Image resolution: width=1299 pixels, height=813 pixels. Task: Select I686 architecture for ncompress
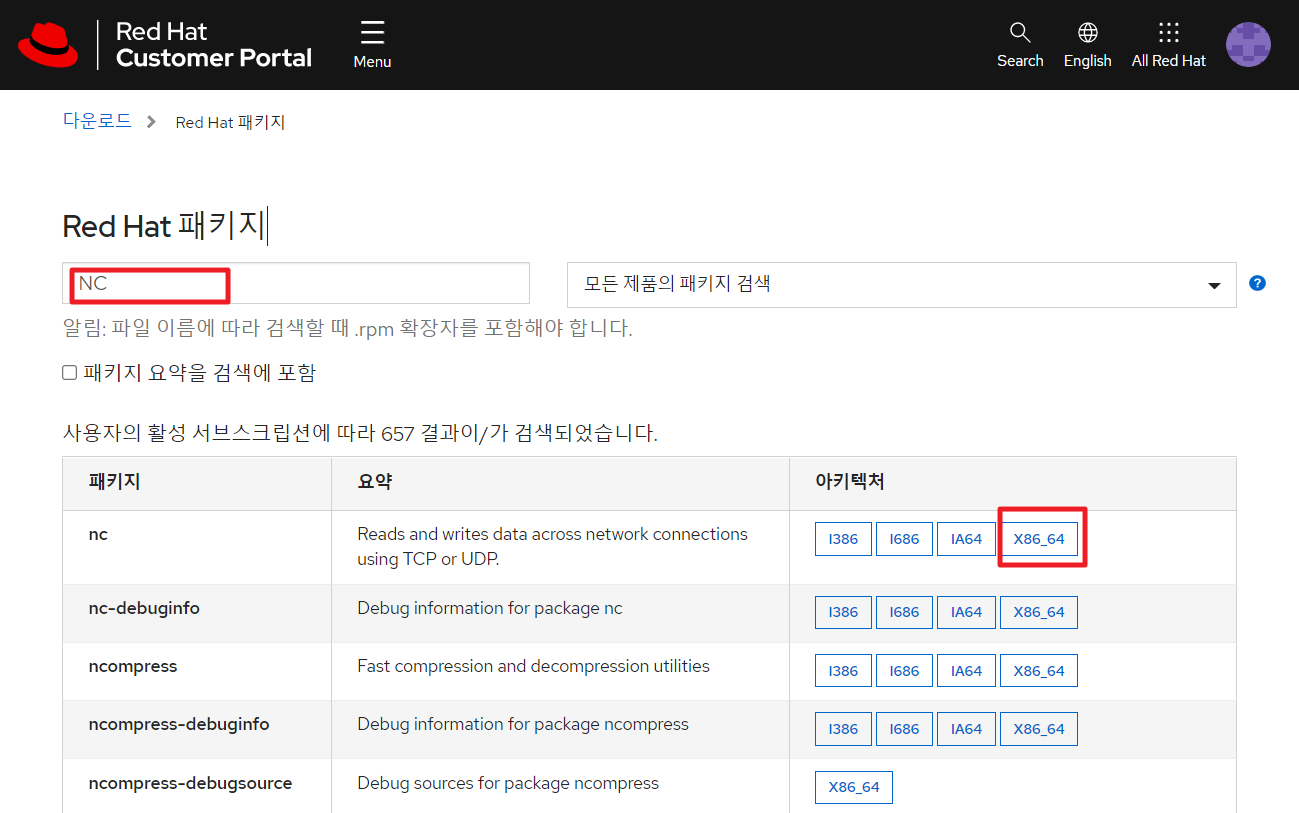click(904, 671)
